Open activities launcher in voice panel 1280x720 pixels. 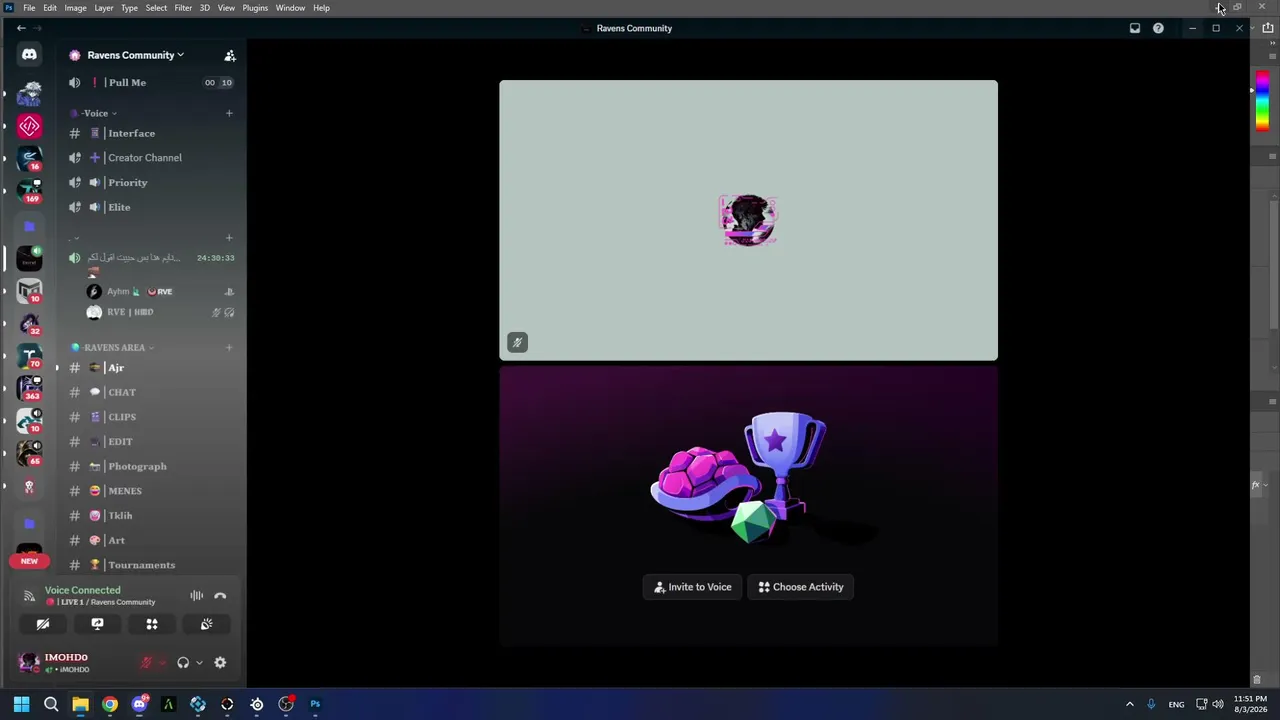152,624
